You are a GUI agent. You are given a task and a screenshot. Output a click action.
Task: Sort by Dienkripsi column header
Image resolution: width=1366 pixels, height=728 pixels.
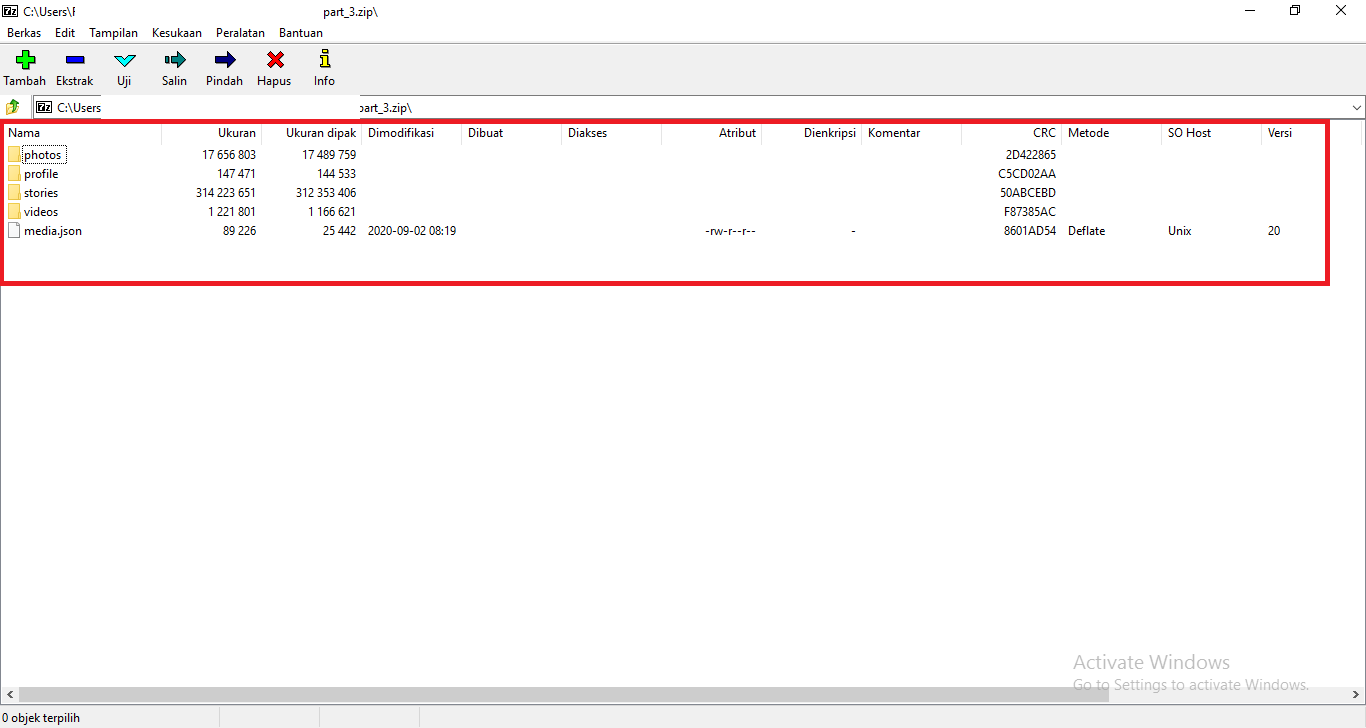point(812,133)
